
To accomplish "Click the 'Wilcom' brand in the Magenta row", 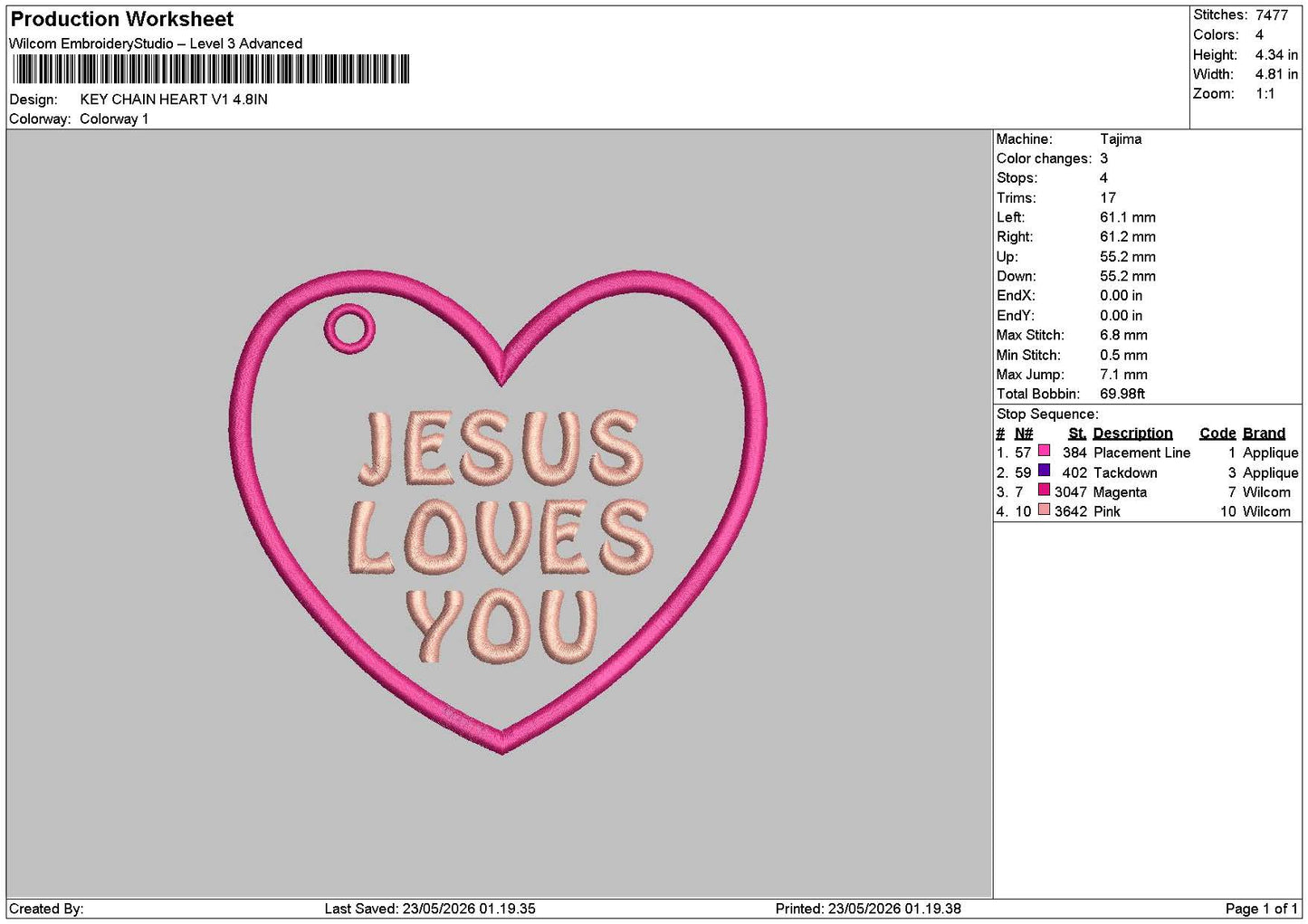I will (x=1266, y=493).
